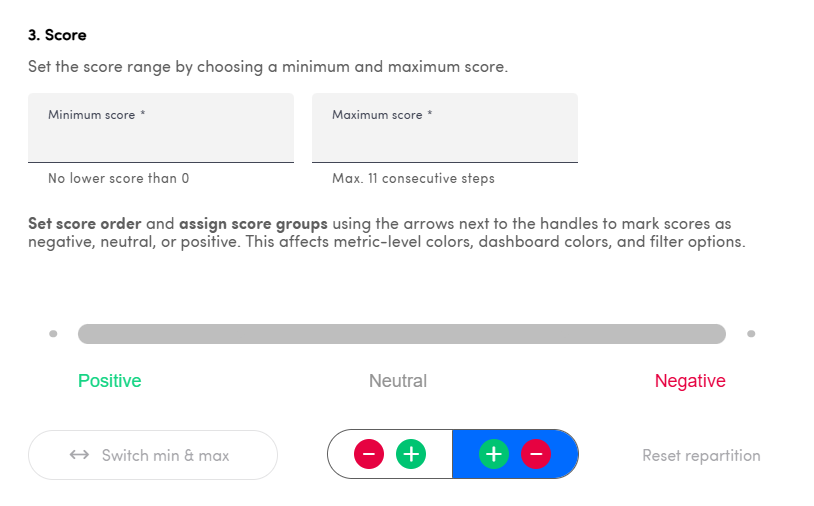Click the 'No lower score than 0' hint
The image size is (814, 506).
pos(118,179)
